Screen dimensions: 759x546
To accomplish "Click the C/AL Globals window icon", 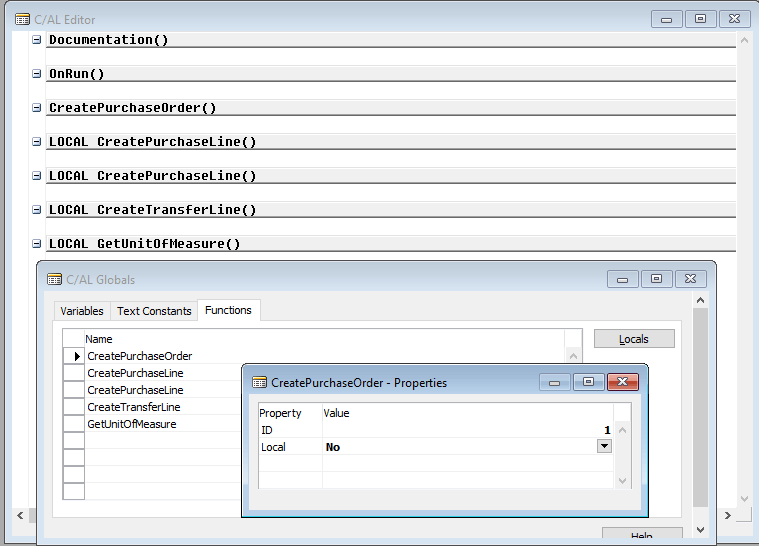I will (x=54, y=280).
